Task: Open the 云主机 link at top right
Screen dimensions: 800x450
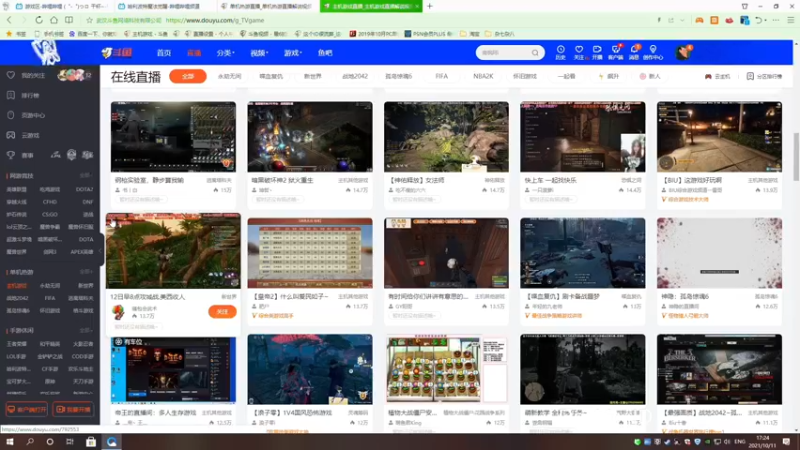Action: click(717, 76)
